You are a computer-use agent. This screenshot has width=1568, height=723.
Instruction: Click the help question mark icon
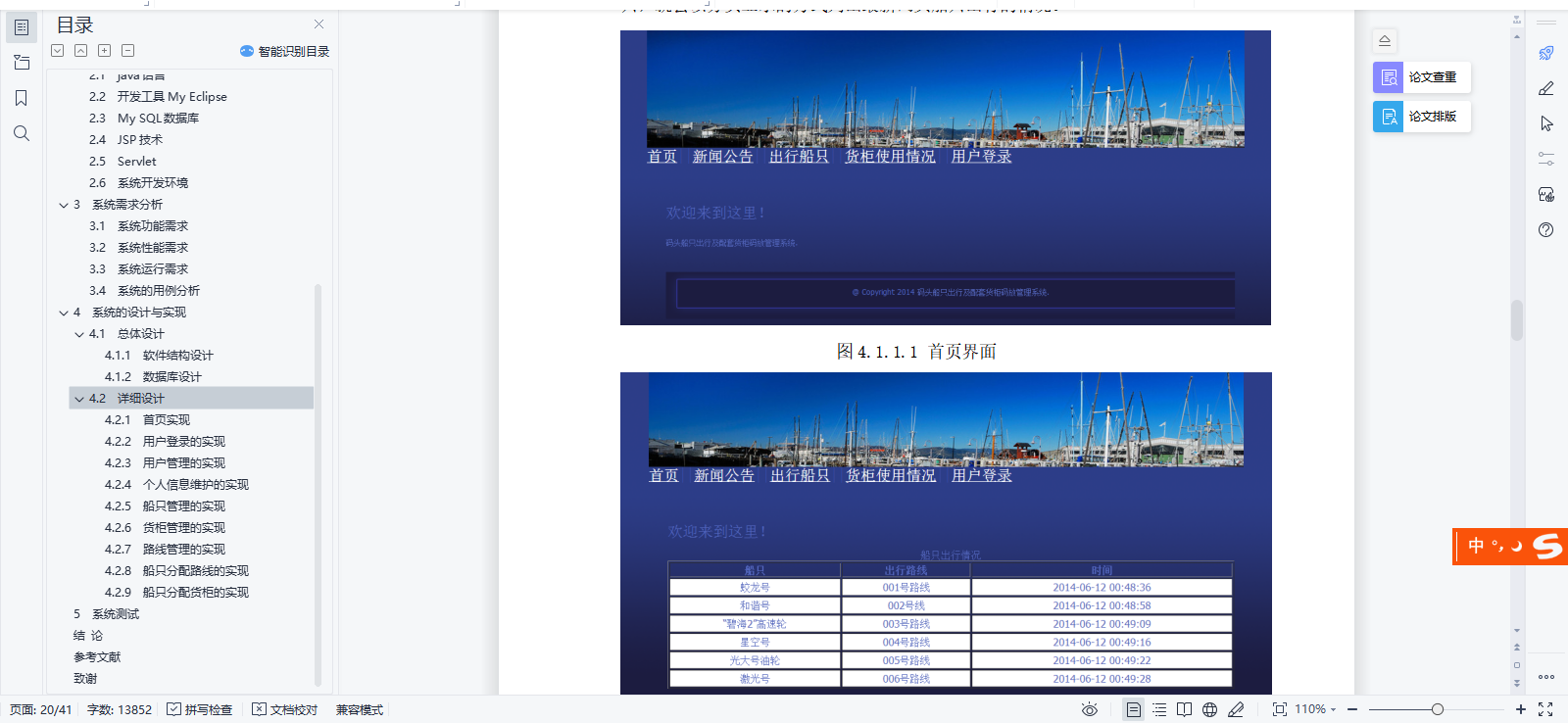[x=1545, y=230]
